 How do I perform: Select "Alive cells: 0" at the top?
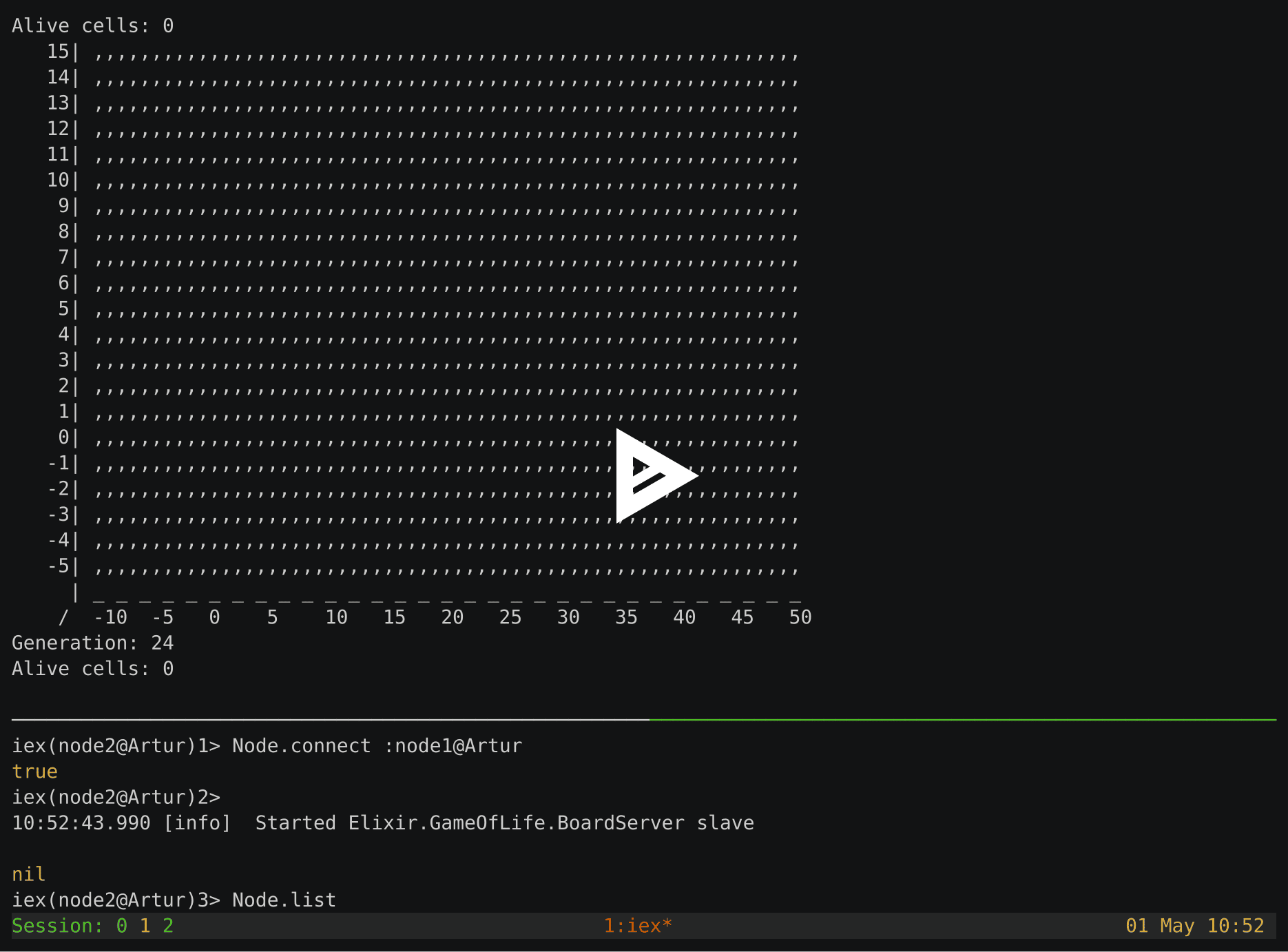pyautogui.click(x=93, y=25)
